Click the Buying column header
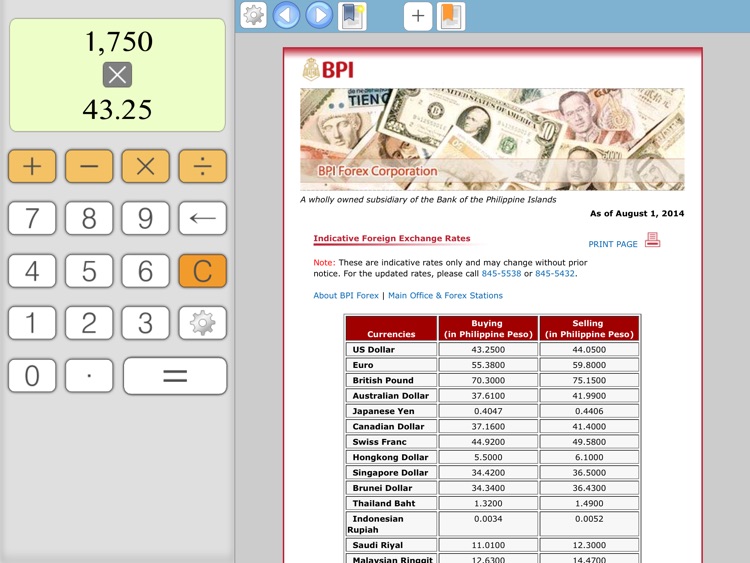The image size is (750, 563). click(488, 329)
